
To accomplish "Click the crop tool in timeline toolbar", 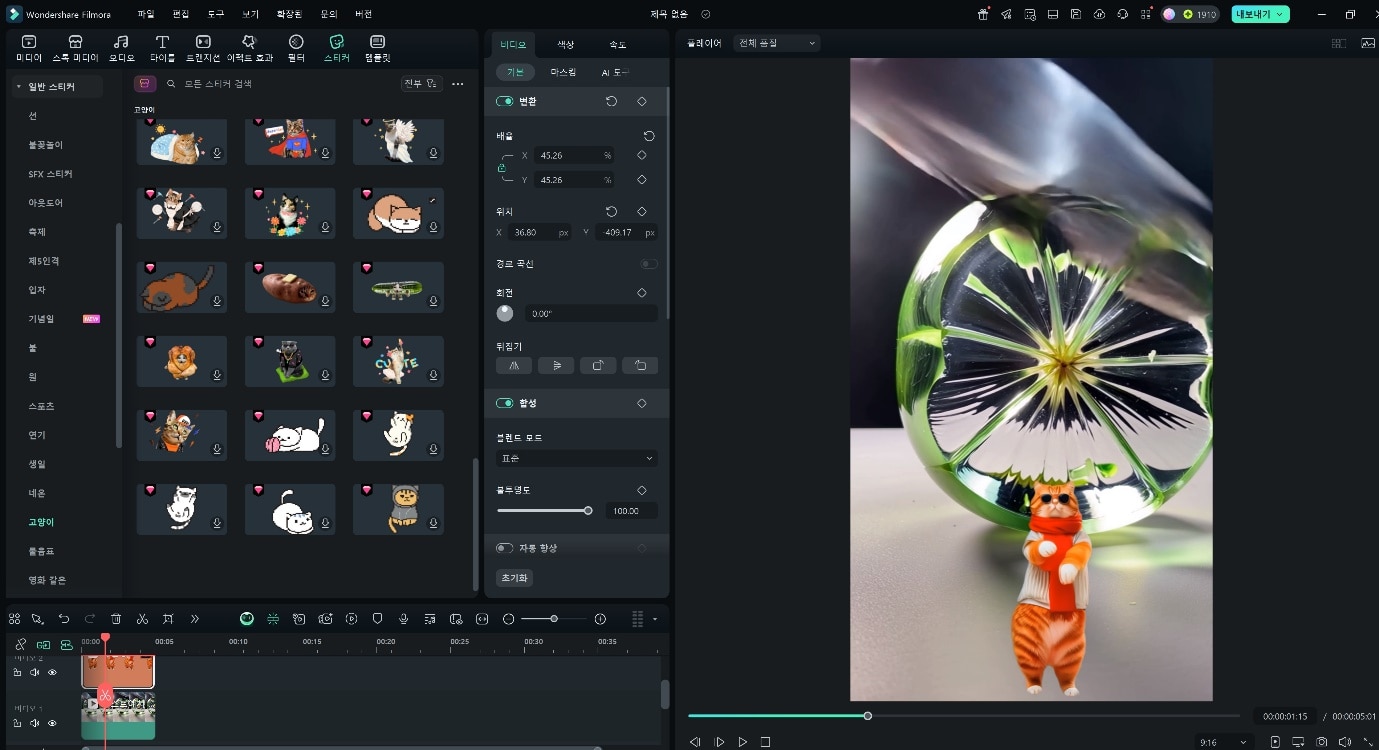I will [x=168, y=619].
